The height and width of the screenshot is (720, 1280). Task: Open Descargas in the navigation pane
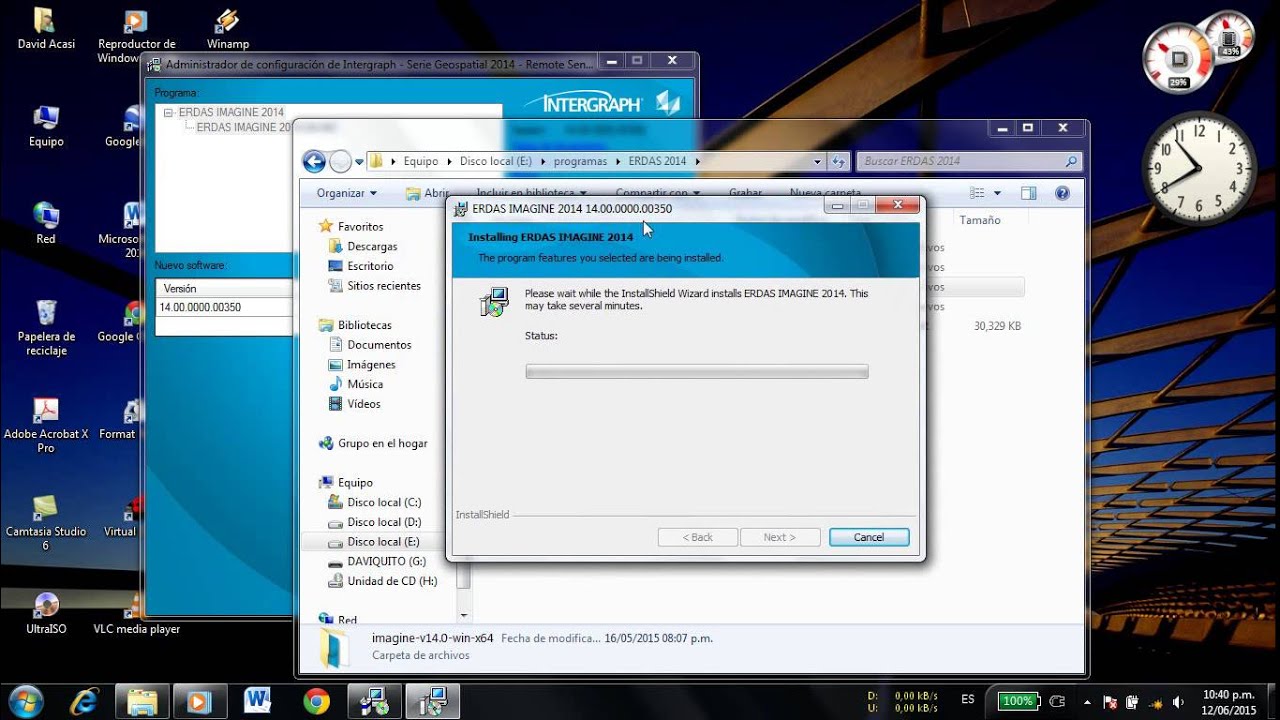pos(372,246)
